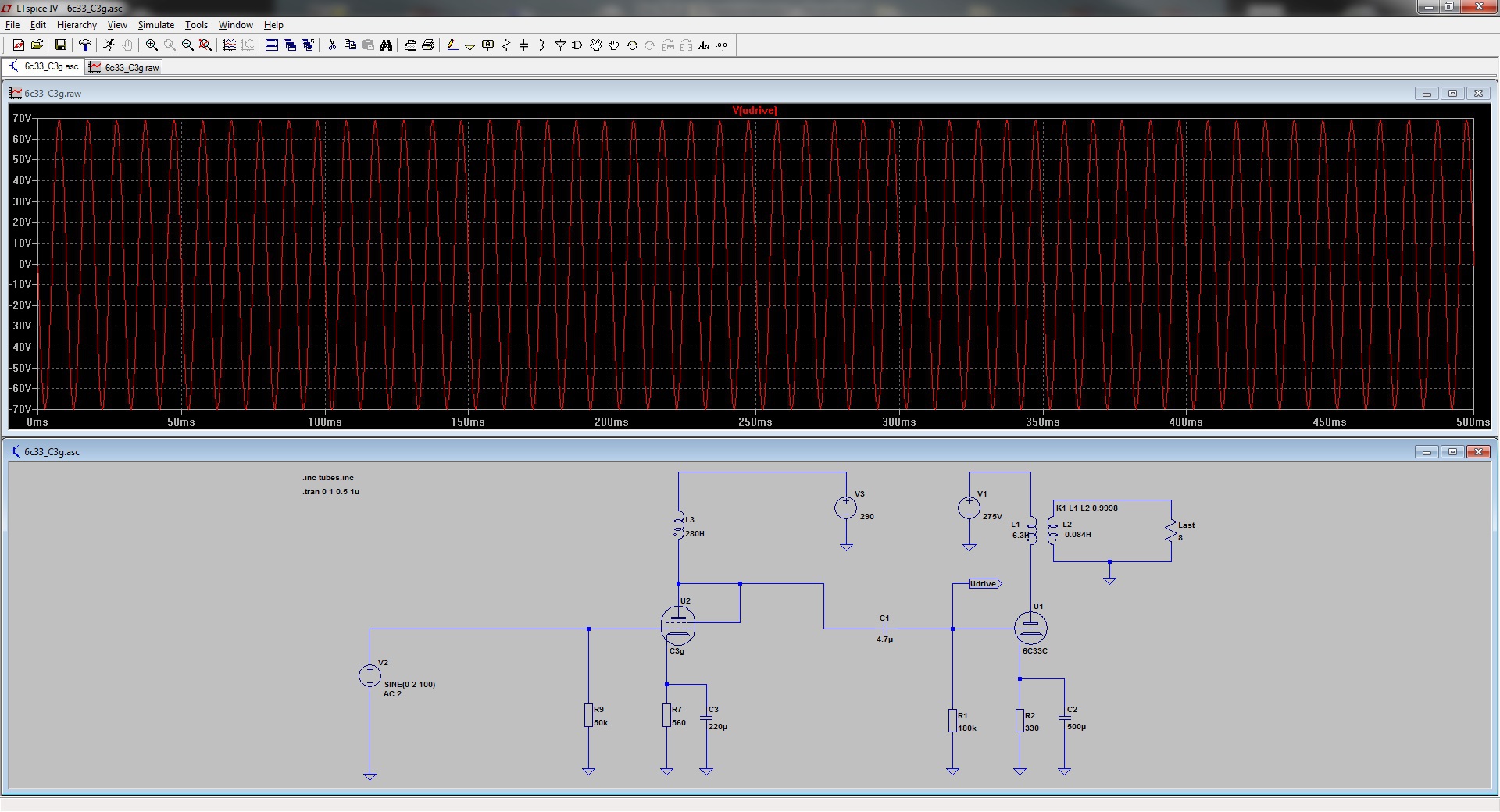Click the Save floppy disk icon

coord(60,45)
